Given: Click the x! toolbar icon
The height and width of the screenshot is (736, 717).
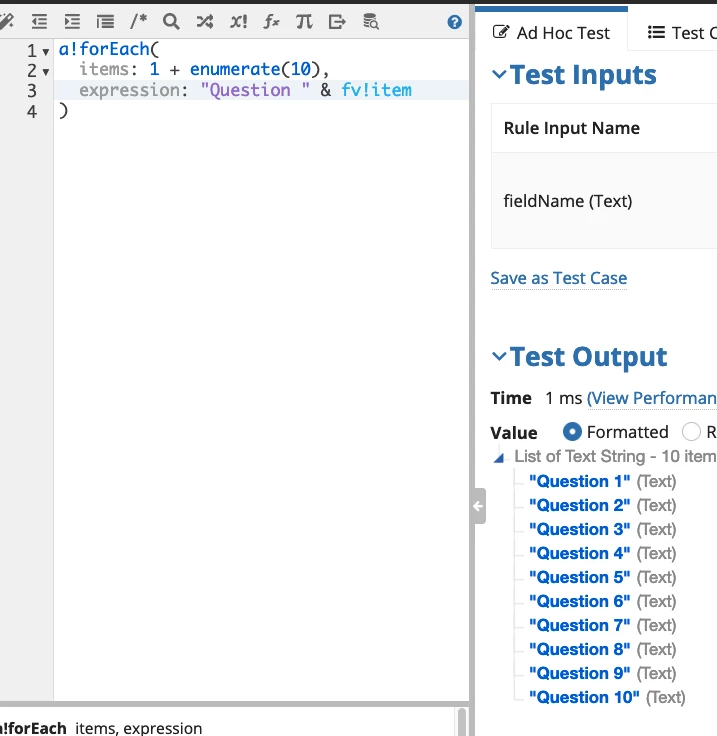Looking at the screenshot, I should pos(238,22).
